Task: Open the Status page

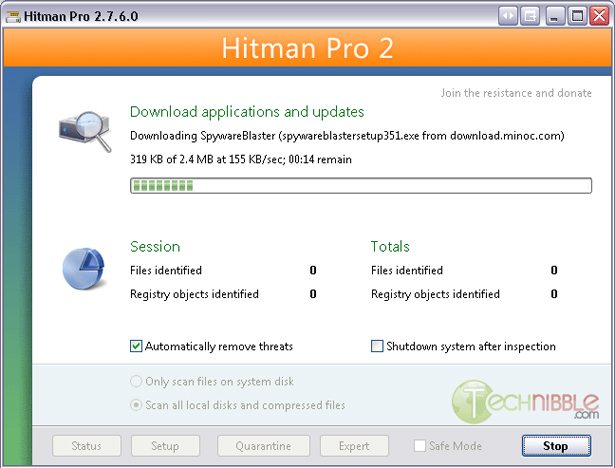Action: pos(86,446)
